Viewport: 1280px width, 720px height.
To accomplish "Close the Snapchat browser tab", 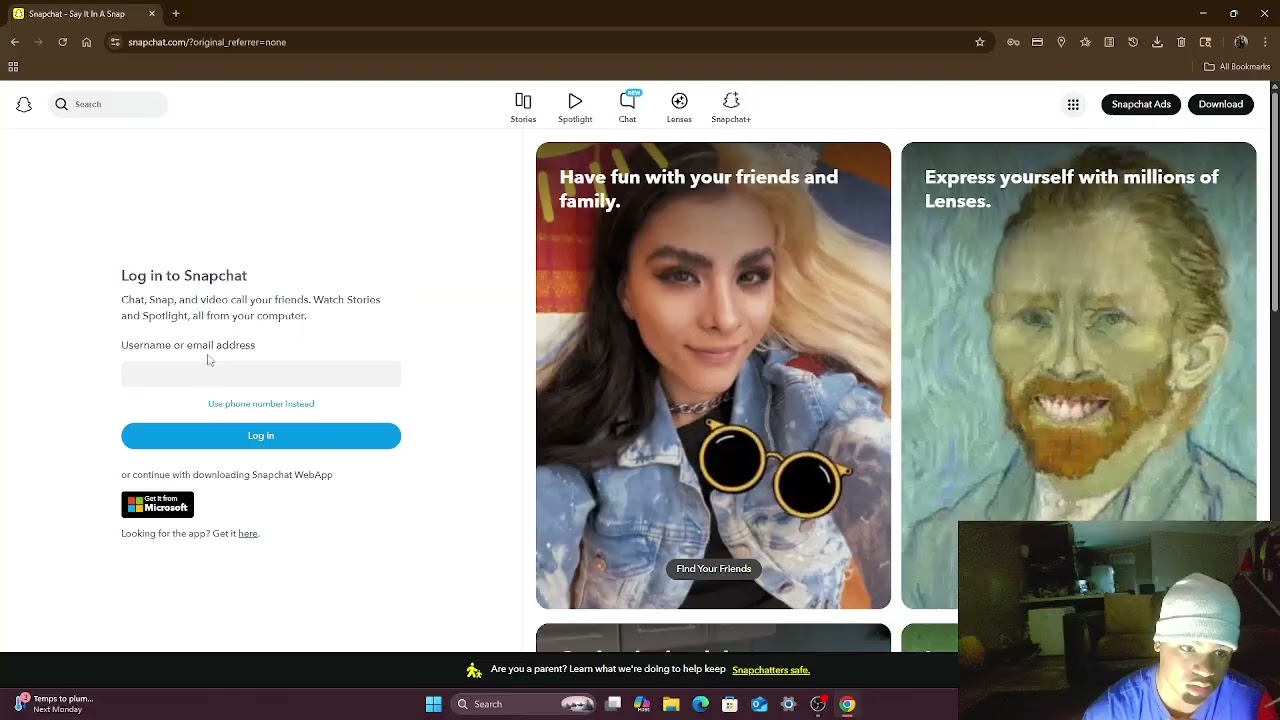I will coord(152,14).
